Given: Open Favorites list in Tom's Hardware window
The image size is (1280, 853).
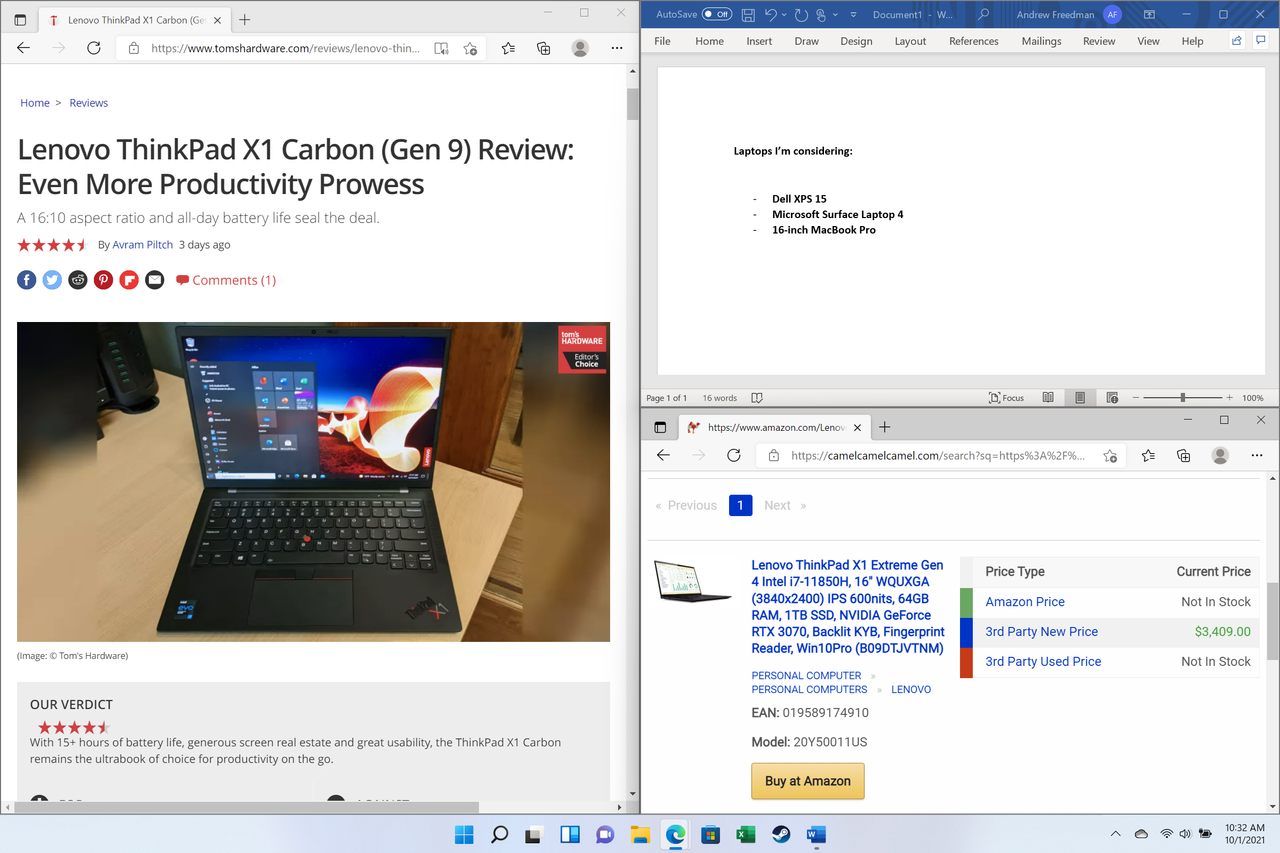Looking at the screenshot, I should coord(508,48).
